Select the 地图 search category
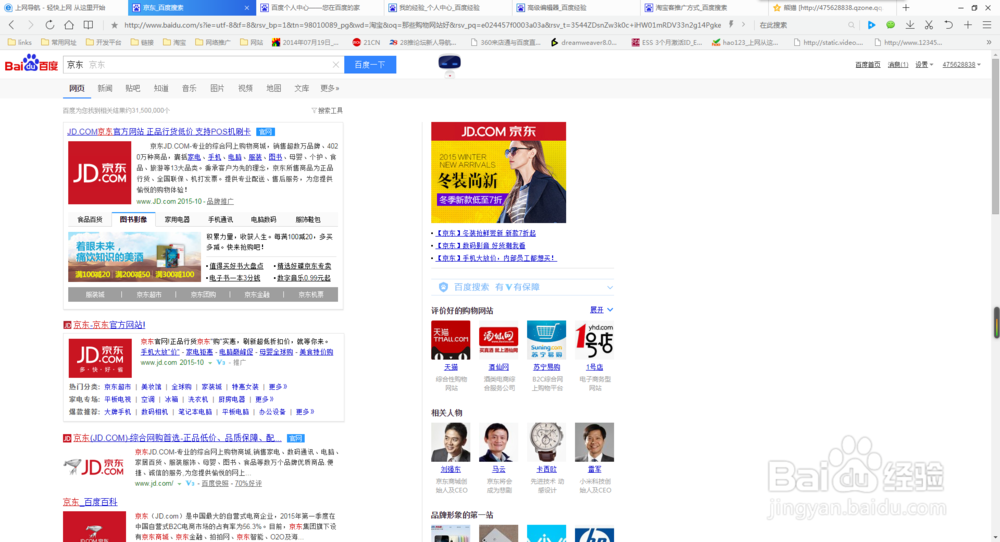Viewport: 1000px width, 542px height. point(273,88)
